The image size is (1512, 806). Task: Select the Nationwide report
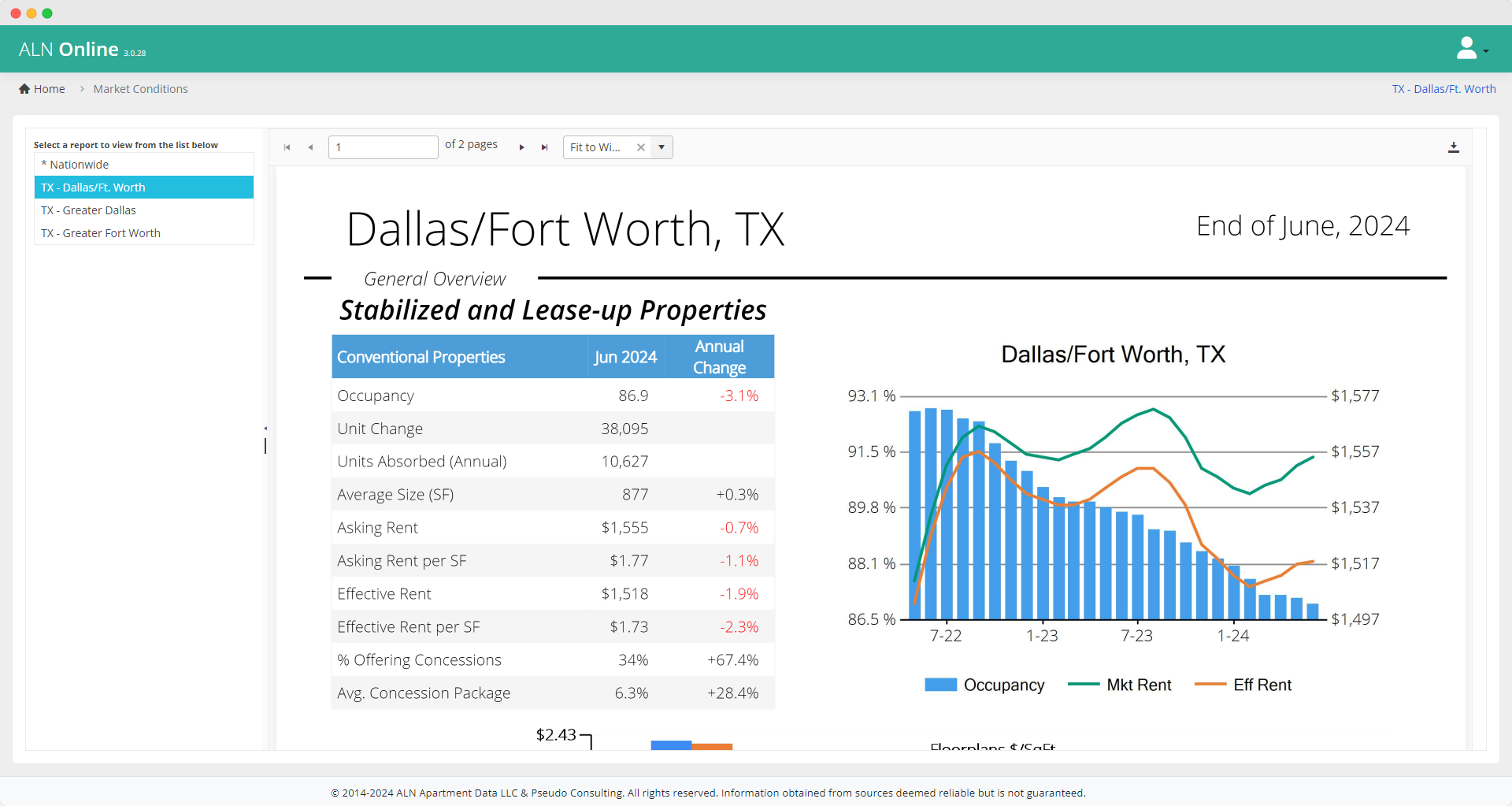(144, 165)
